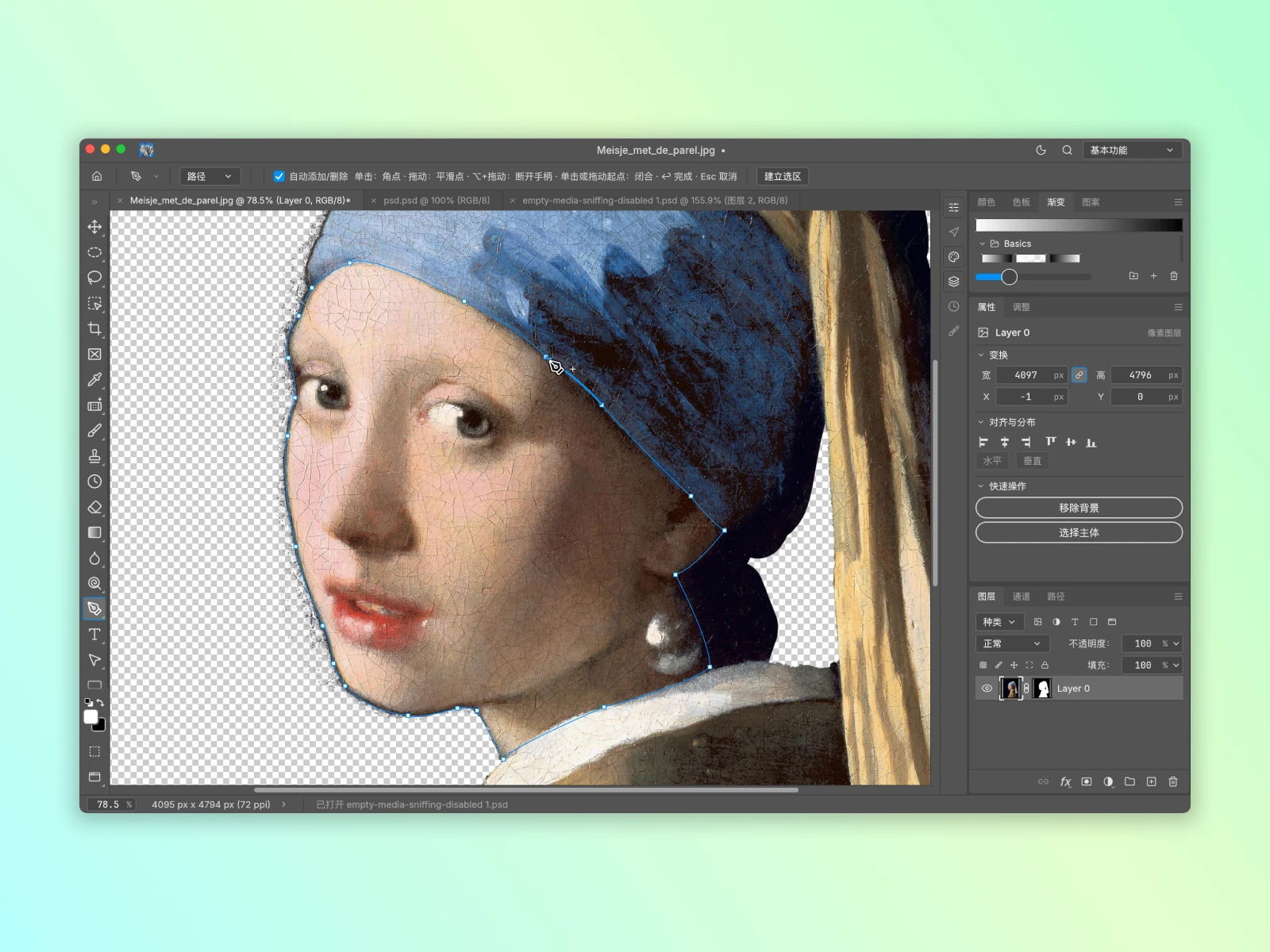Select the Gradient tool in the toolbar
This screenshot has width=1270, height=952.
tap(94, 532)
